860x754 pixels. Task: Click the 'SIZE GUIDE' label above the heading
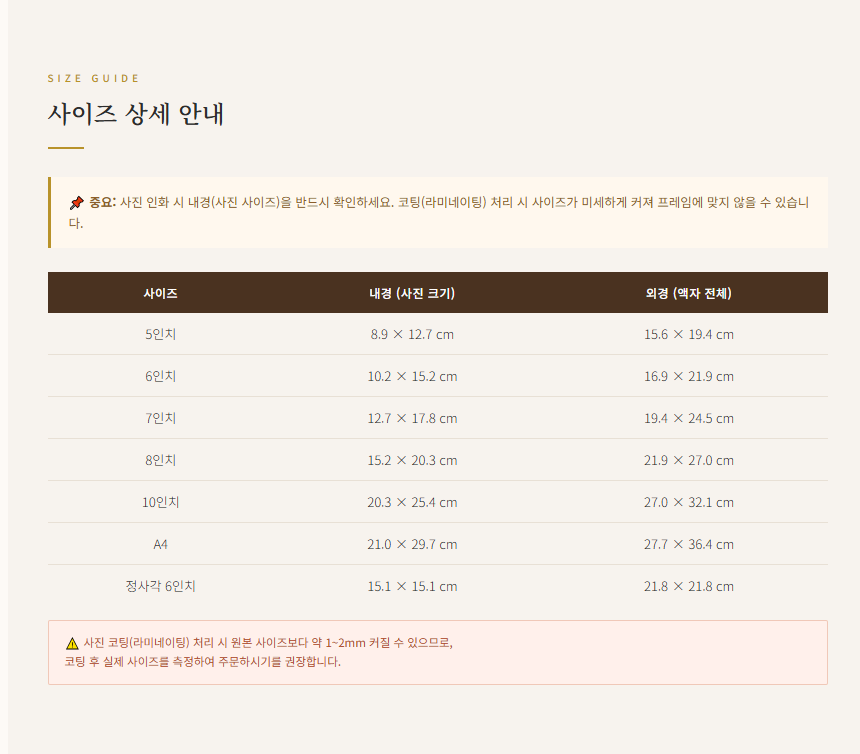tap(94, 78)
